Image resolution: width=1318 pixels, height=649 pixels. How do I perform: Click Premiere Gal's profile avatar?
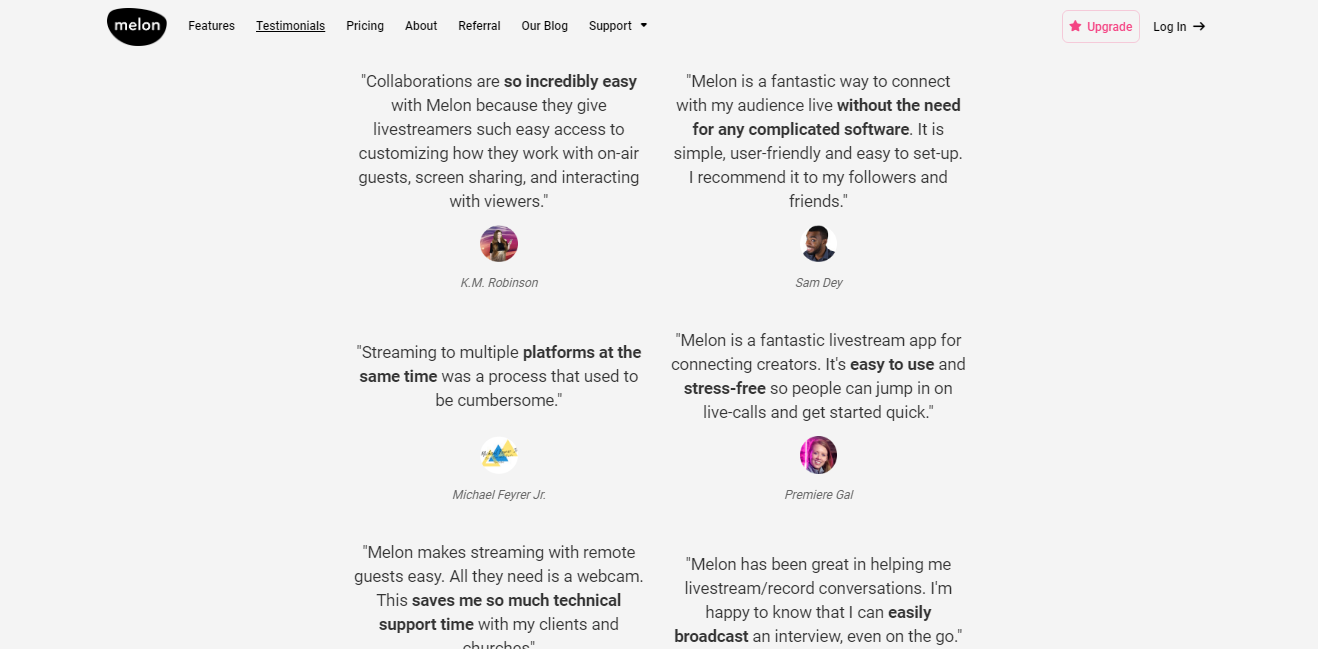(x=818, y=455)
